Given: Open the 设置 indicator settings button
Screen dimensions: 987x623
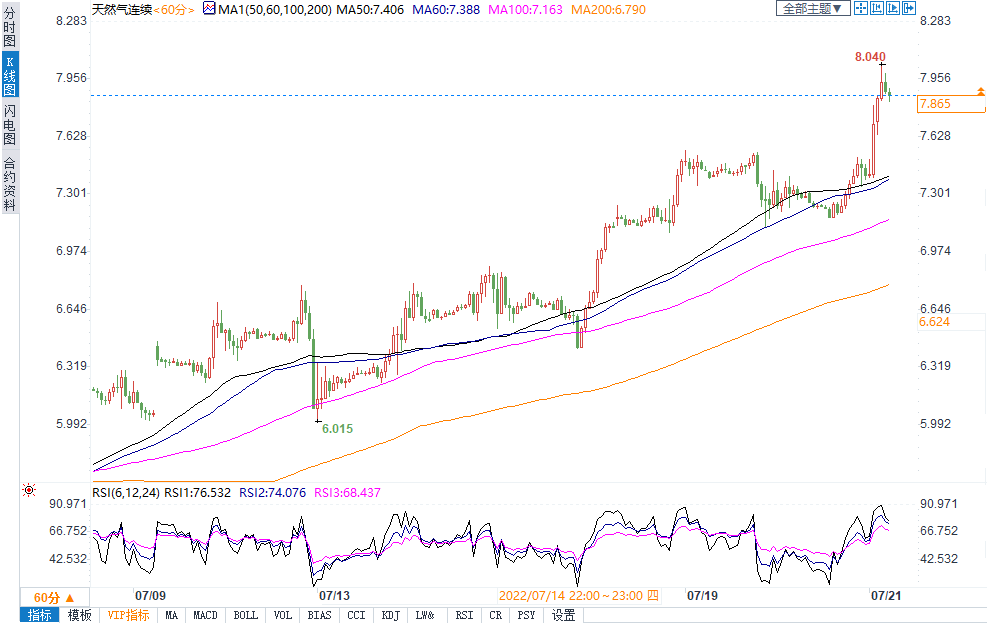Looking at the screenshot, I should click(563, 615).
